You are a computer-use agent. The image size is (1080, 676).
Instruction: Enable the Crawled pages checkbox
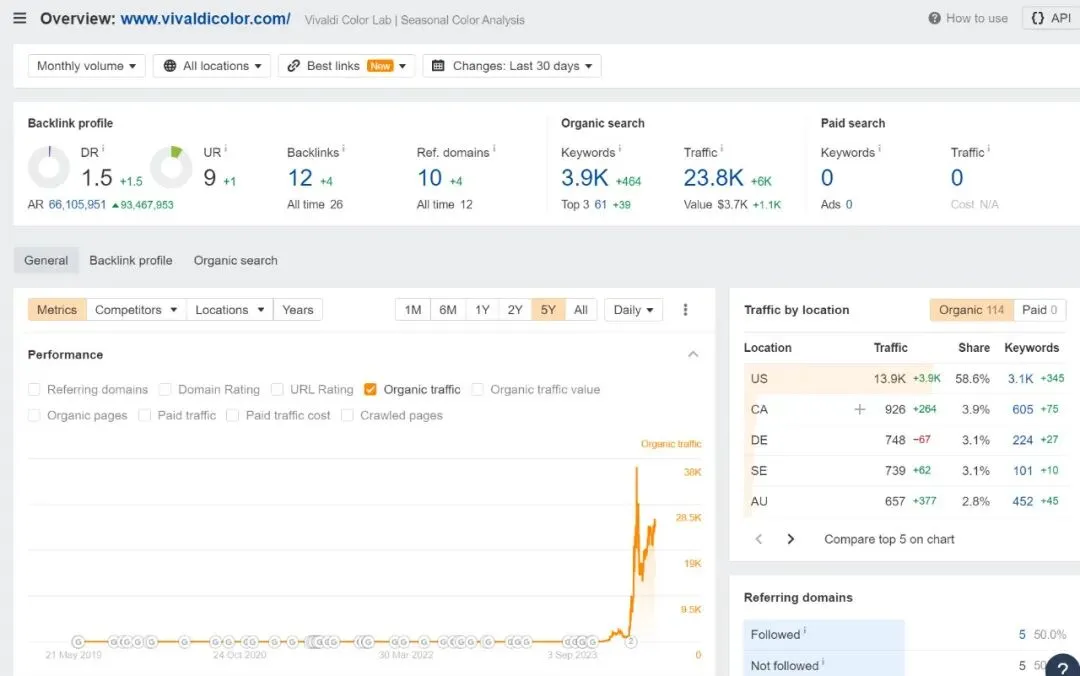pyautogui.click(x=347, y=416)
